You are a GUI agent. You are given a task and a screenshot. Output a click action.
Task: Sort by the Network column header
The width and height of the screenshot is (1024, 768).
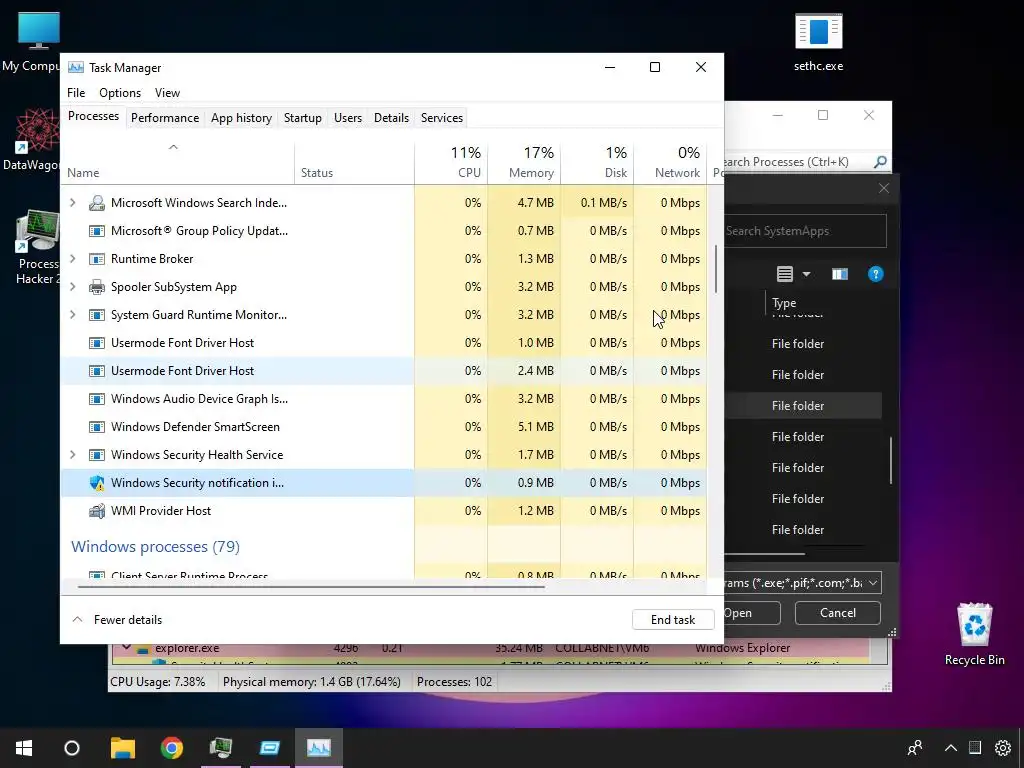pyautogui.click(x=670, y=163)
